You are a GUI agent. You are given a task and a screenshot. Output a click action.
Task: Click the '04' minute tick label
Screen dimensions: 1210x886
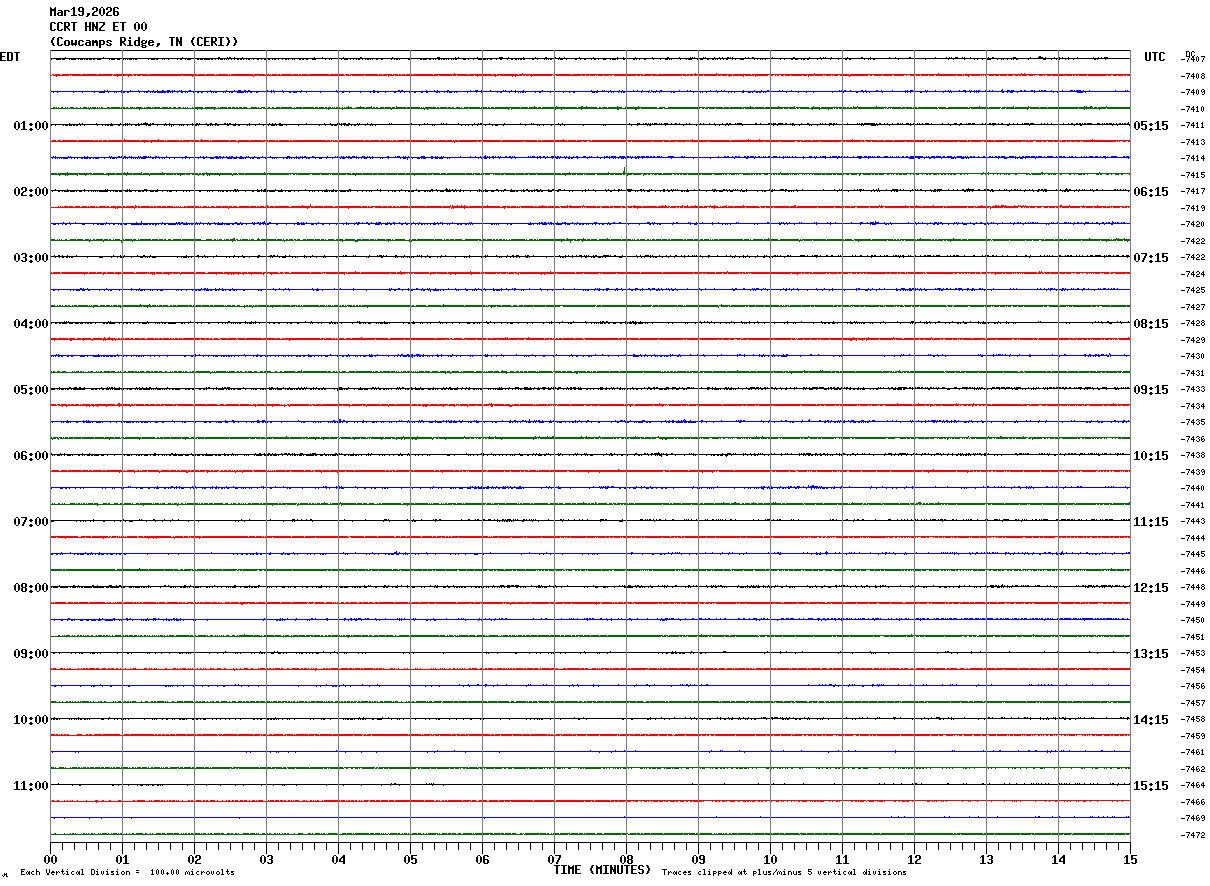[338, 860]
